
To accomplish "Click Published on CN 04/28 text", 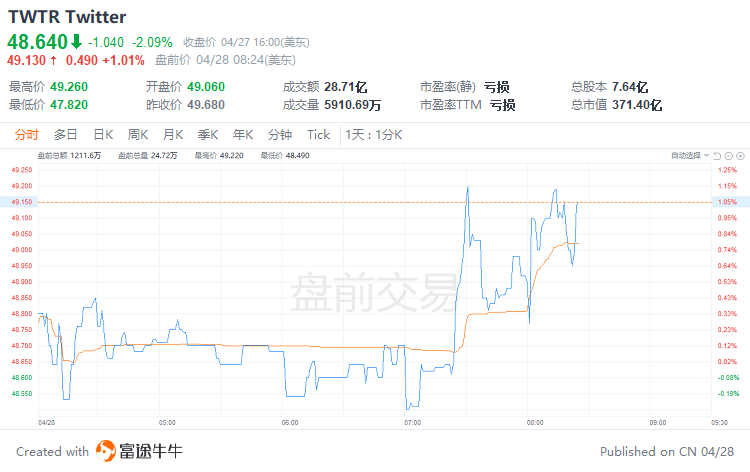I will (667, 451).
